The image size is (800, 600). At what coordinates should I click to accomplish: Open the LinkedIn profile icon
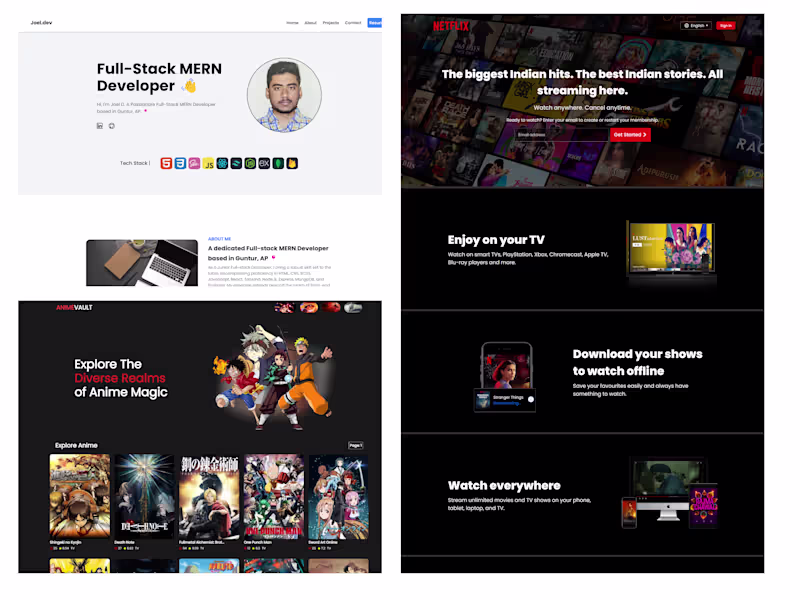coord(99,126)
